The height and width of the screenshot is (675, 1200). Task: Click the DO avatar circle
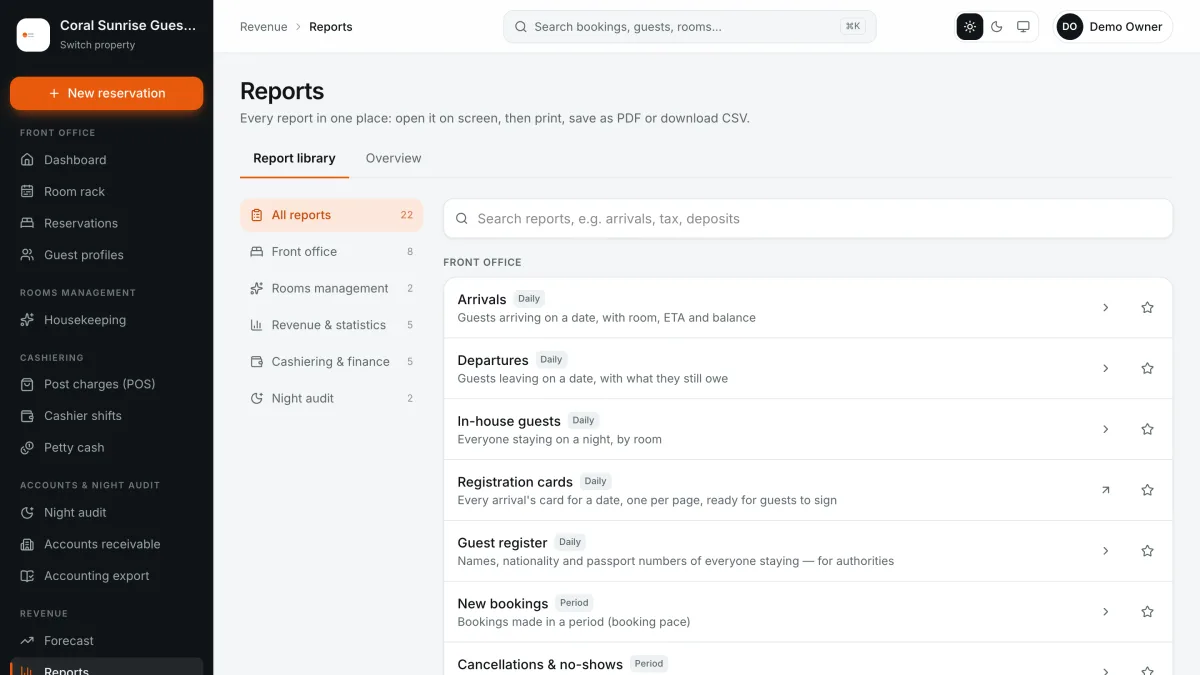click(1070, 27)
